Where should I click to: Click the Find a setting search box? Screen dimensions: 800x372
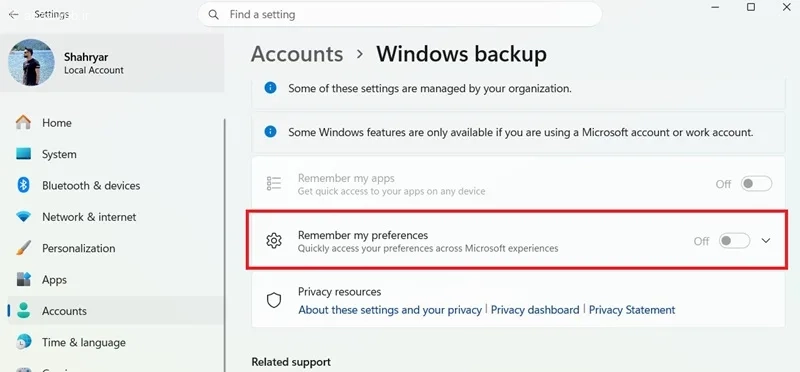pos(400,14)
